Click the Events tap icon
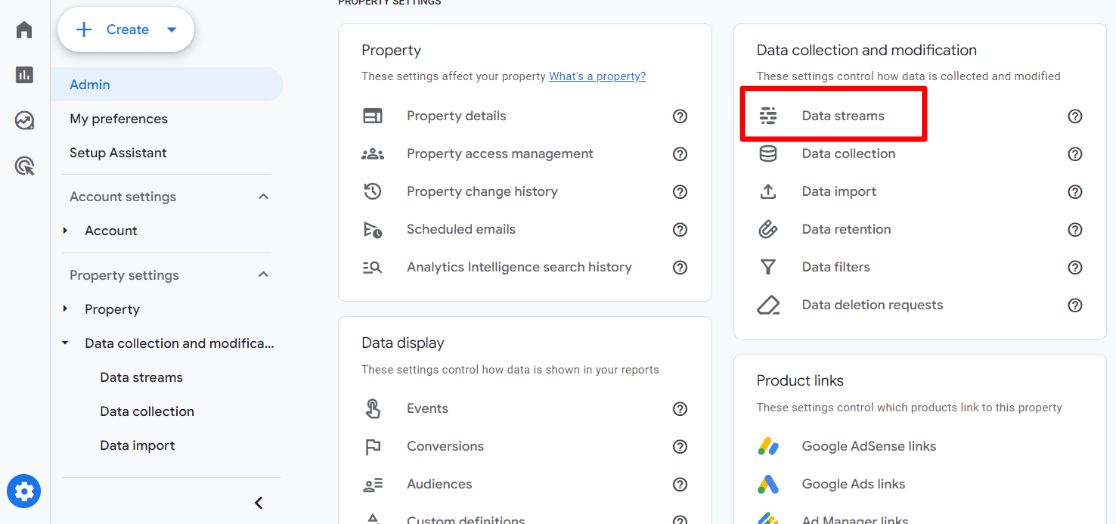This screenshot has width=1116, height=524. coord(372,409)
